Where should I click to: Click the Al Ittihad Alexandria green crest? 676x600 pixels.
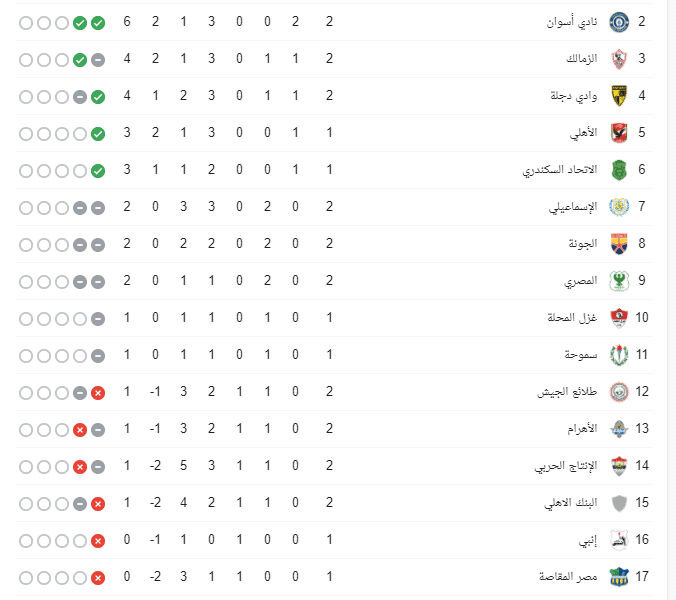619,170
